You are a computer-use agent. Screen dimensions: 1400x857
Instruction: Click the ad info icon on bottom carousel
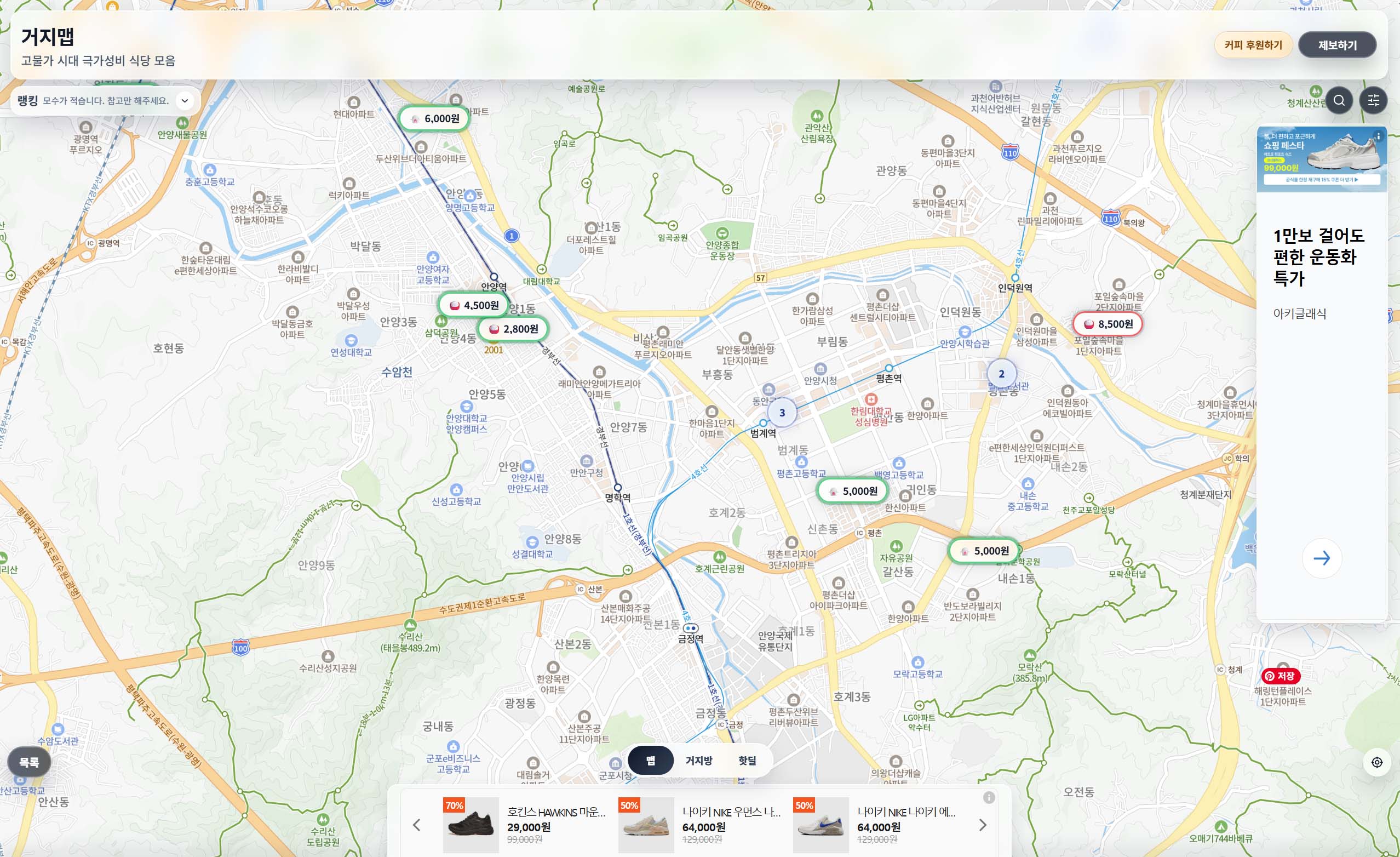[989, 797]
